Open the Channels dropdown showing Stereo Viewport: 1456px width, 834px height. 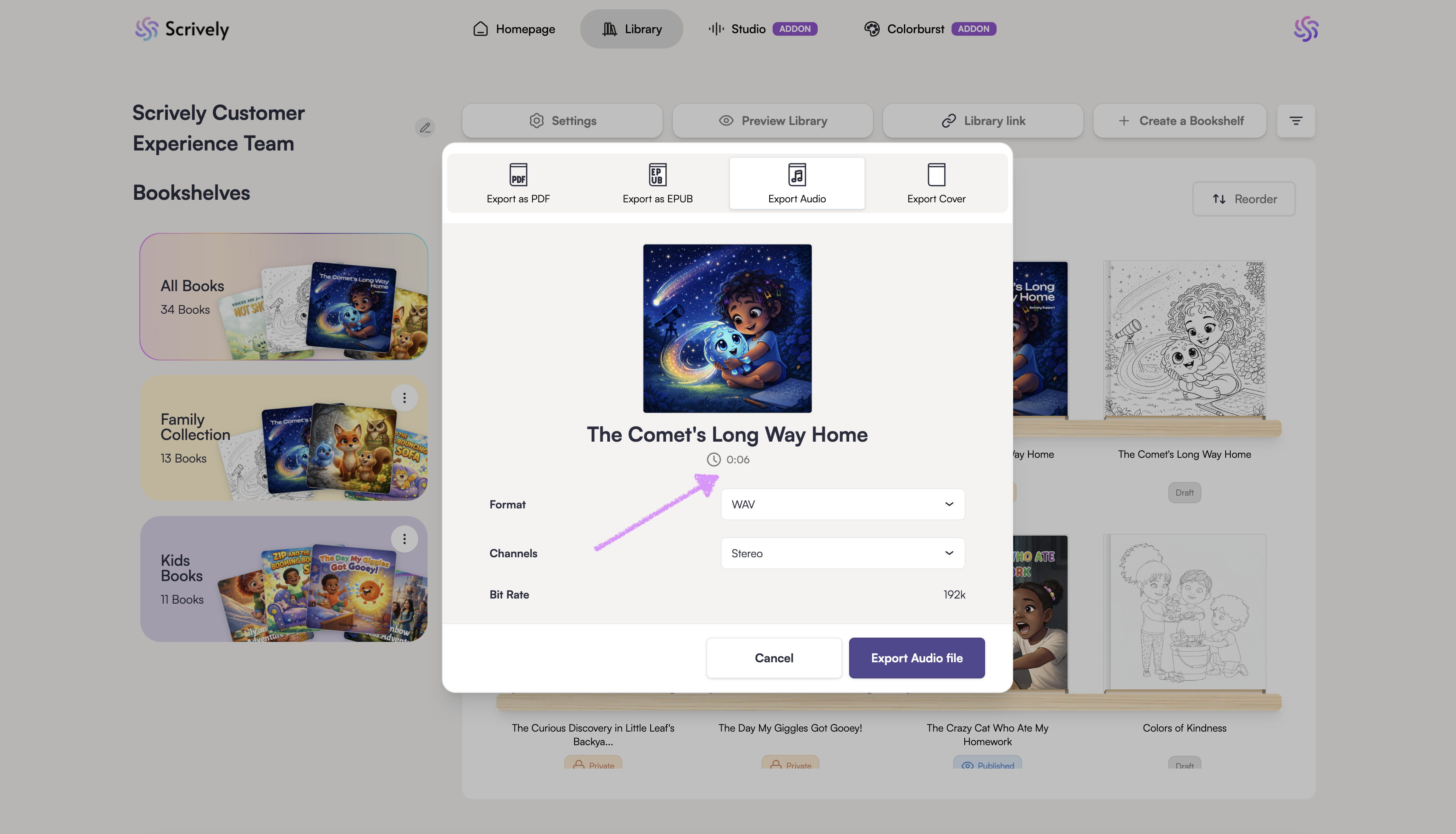coord(842,553)
